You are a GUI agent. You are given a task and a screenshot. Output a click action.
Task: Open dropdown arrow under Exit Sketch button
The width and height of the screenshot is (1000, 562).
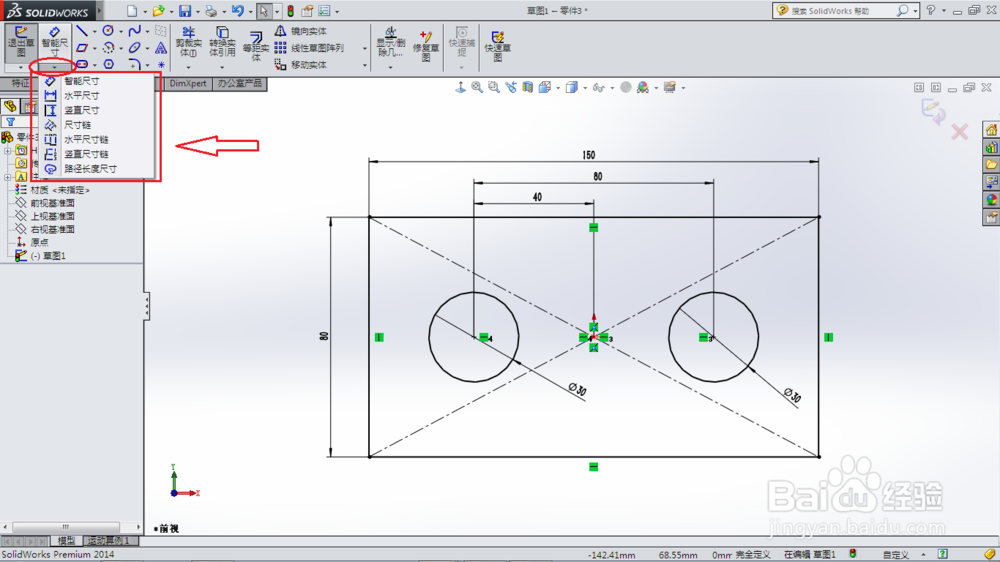[21, 67]
